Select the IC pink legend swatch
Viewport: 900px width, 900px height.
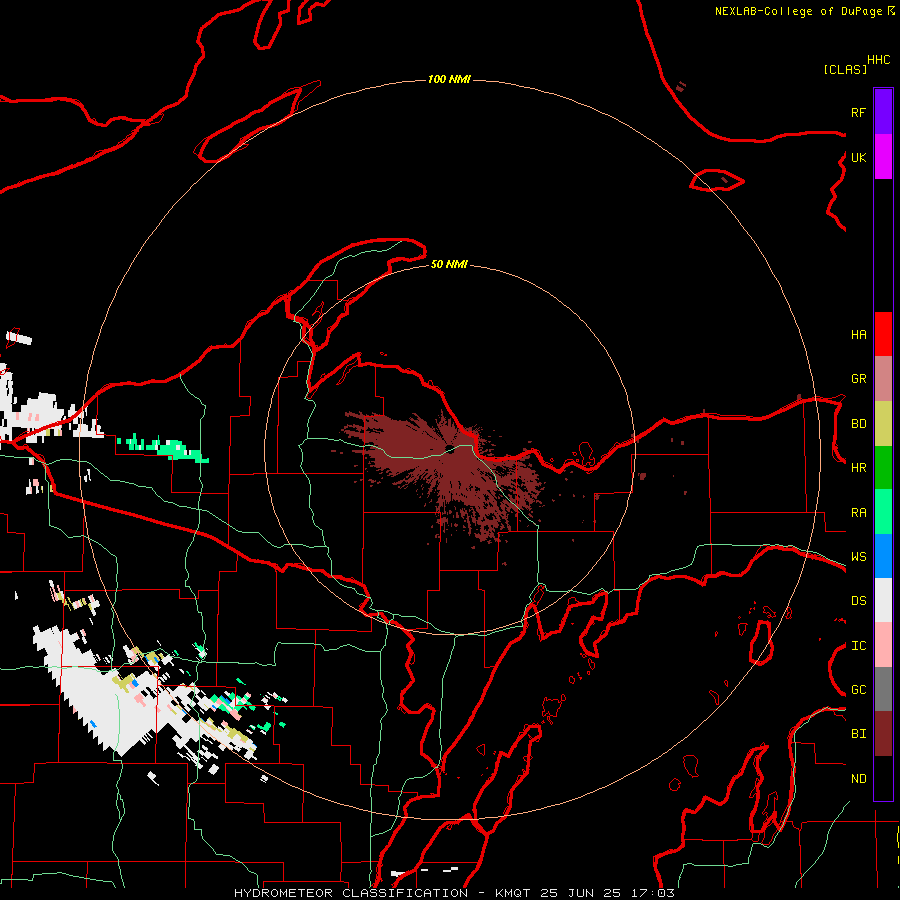coord(883,645)
